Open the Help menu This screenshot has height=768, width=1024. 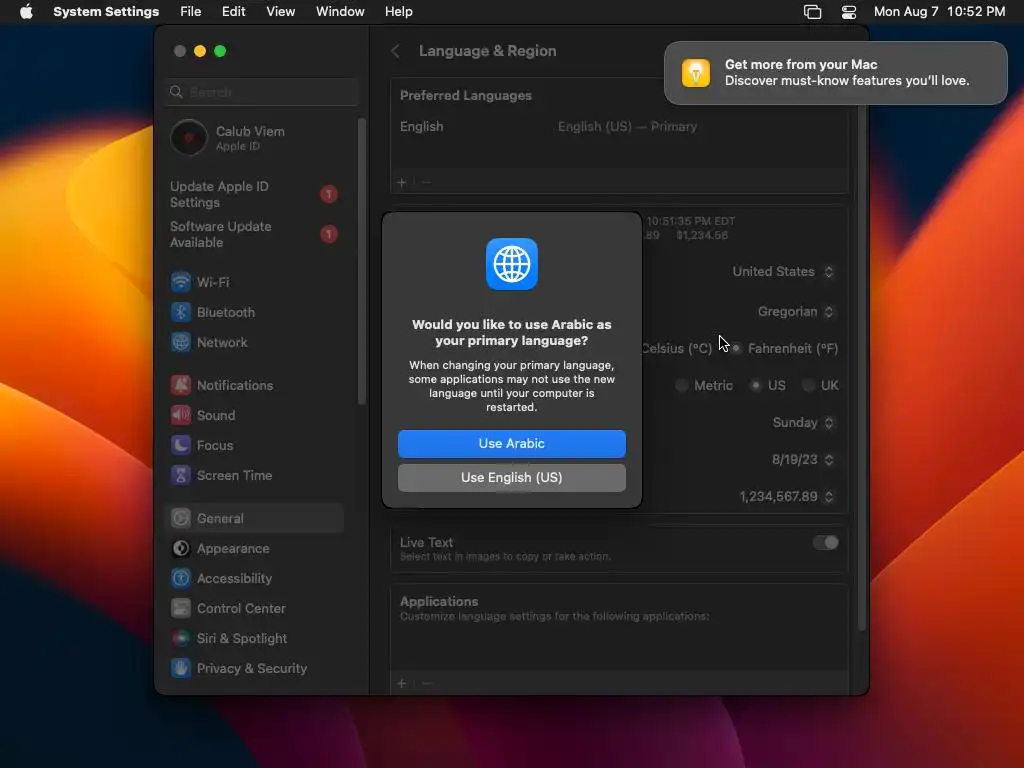tap(398, 12)
